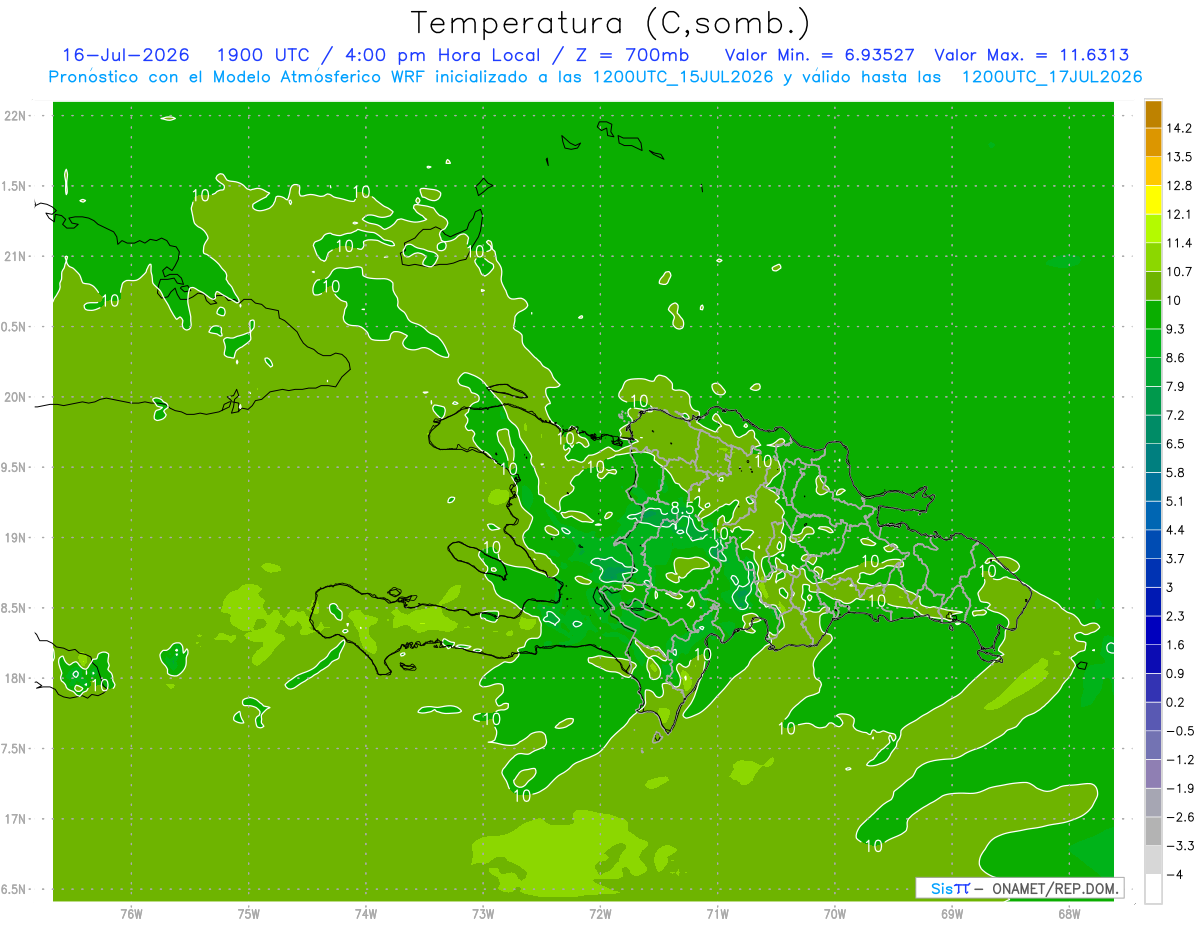Viewport: 1200px width, 927px height.
Task: Click the 'Valor Min. = 6.93527' text
Action: pyautogui.click(x=819, y=55)
